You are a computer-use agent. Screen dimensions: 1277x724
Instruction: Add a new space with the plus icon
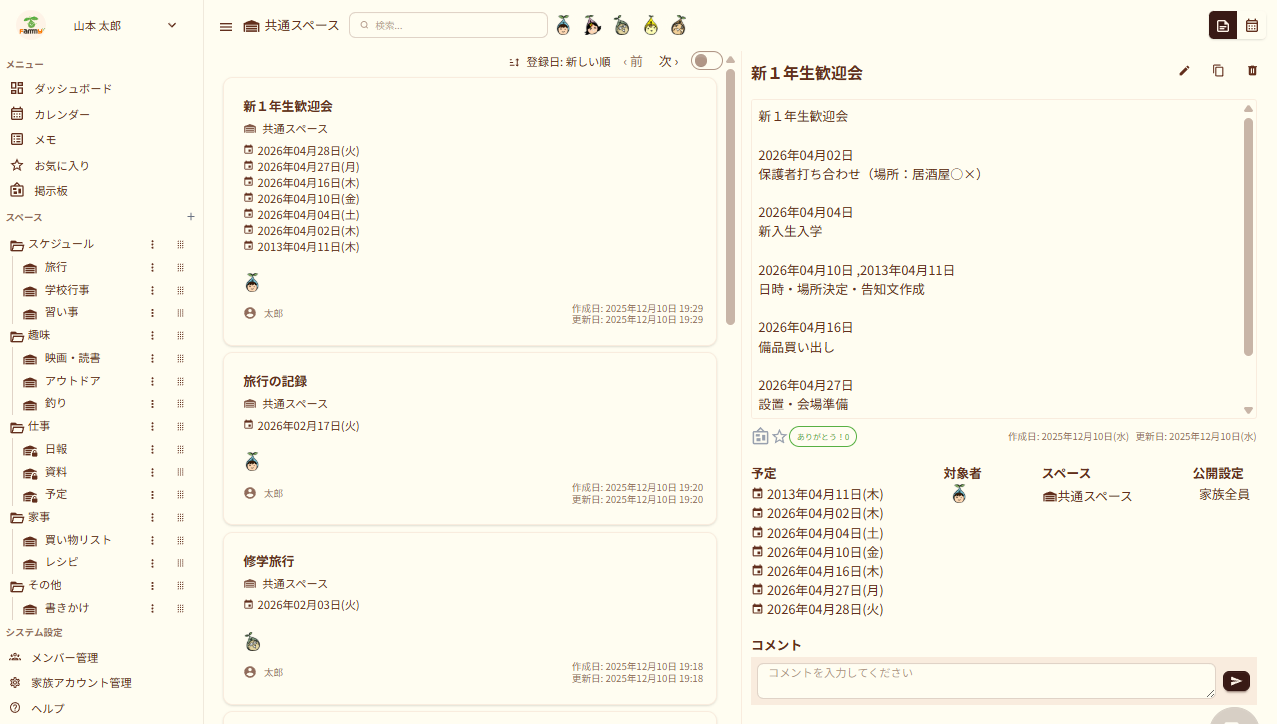(x=191, y=217)
